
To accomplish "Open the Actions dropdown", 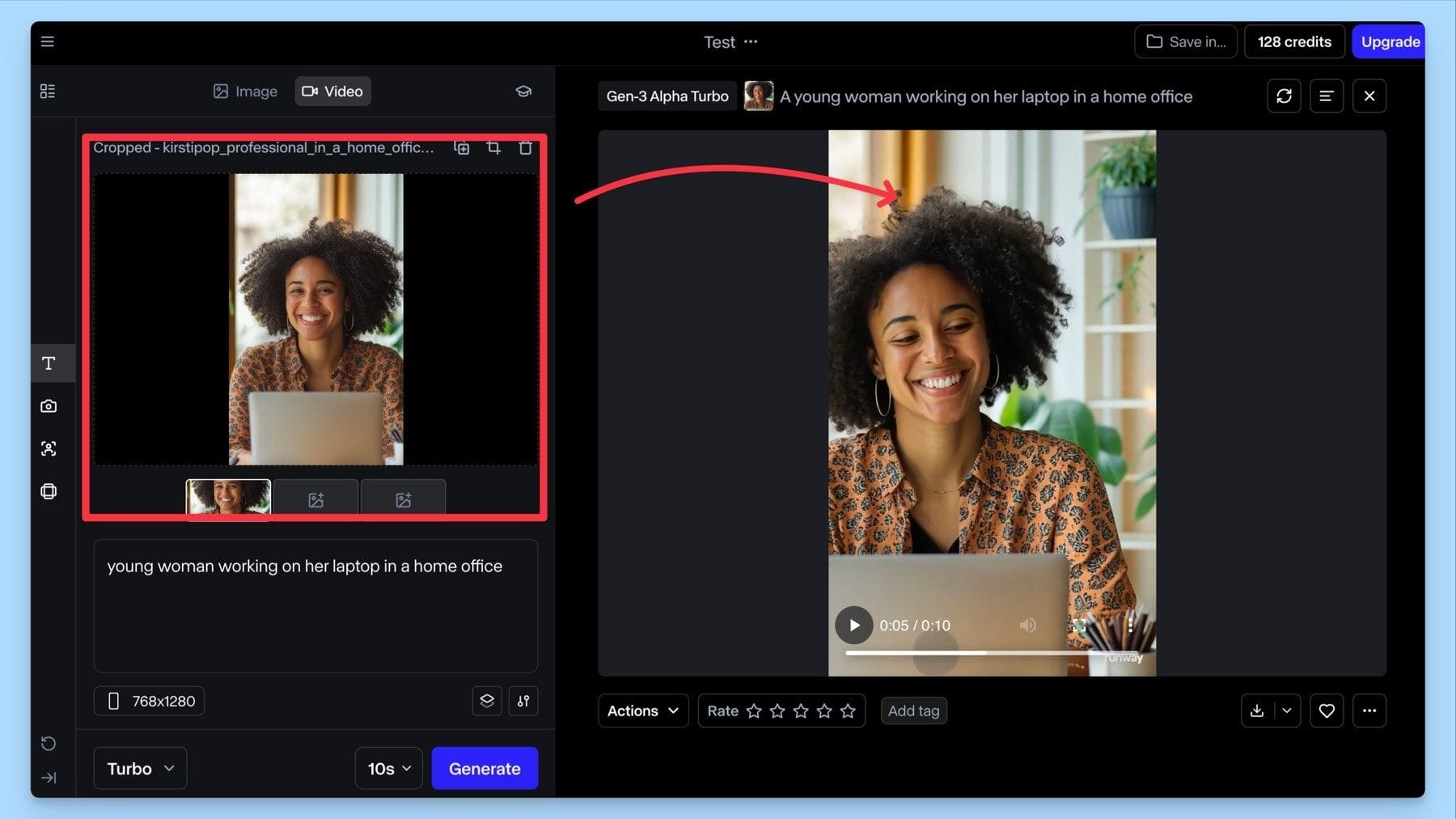I will [643, 711].
